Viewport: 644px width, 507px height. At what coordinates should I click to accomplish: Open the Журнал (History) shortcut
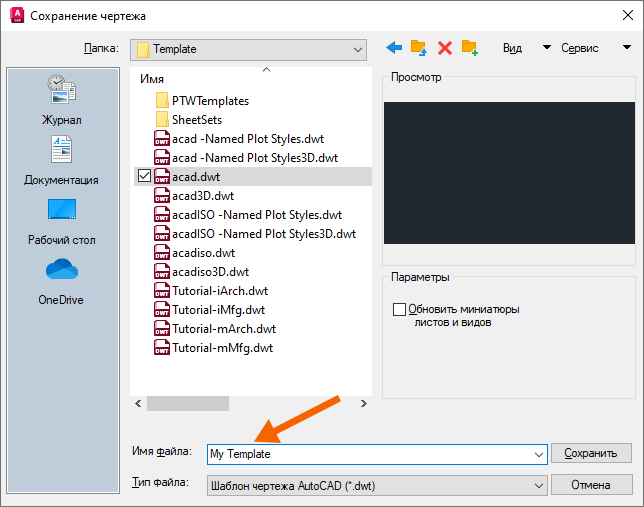[x=62, y=99]
